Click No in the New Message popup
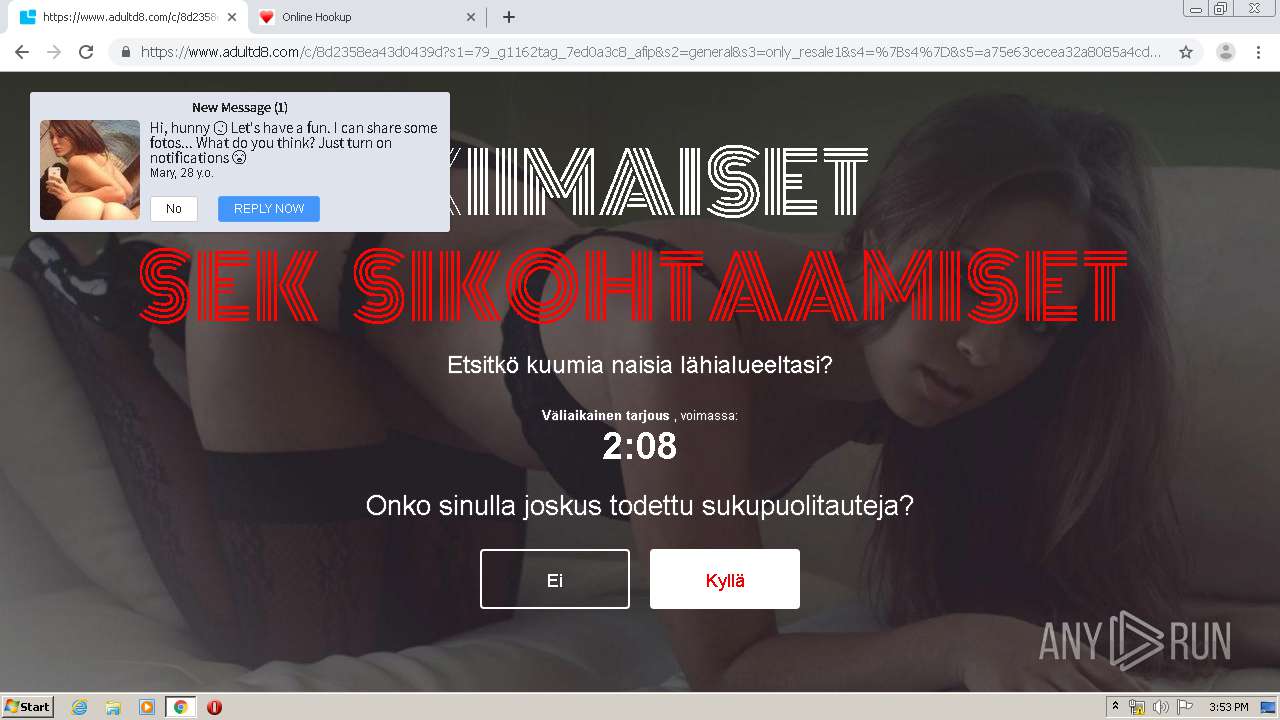 pos(174,209)
